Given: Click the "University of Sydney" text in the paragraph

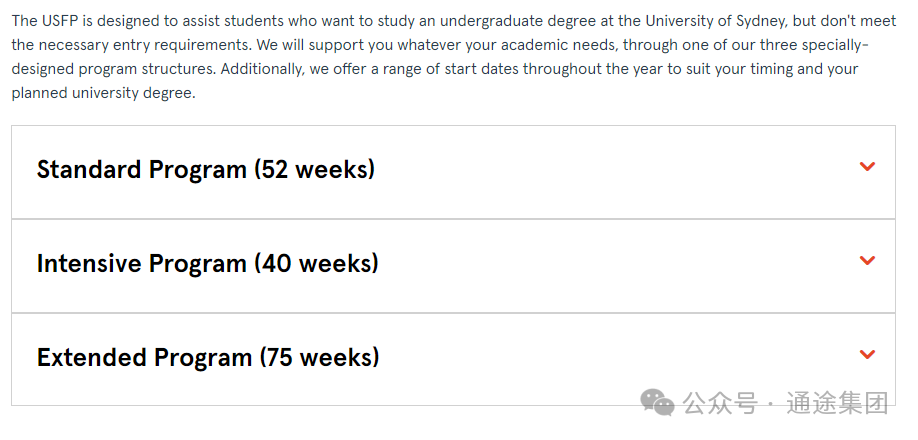Looking at the screenshot, I should click(x=715, y=21).
